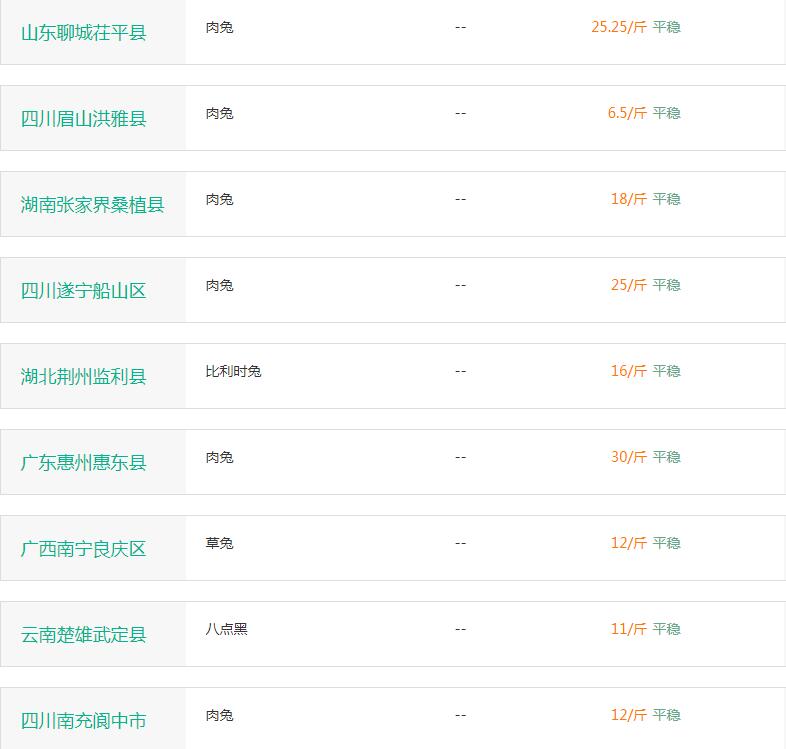Viewport: 786px width, 749px height.
Task: Open the 山东聊城茌平县 location link
Action: 84,33
